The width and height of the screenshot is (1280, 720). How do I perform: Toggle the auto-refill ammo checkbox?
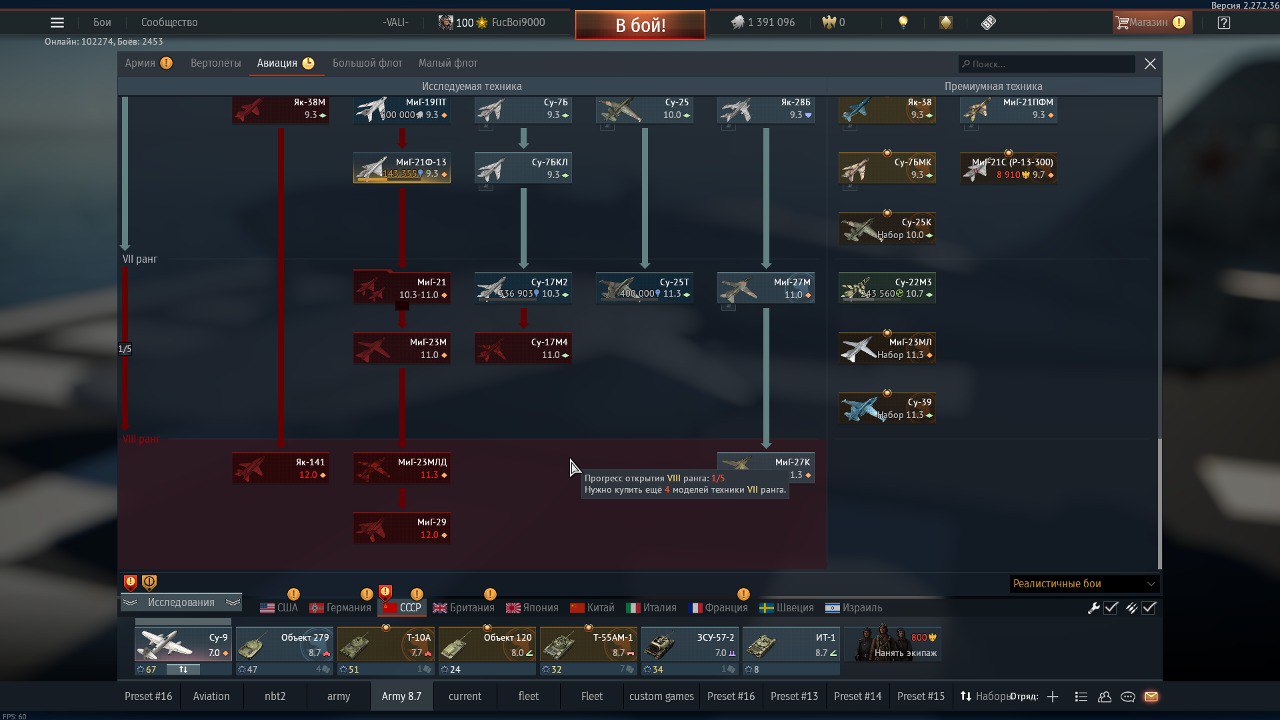click(1150, 608)
